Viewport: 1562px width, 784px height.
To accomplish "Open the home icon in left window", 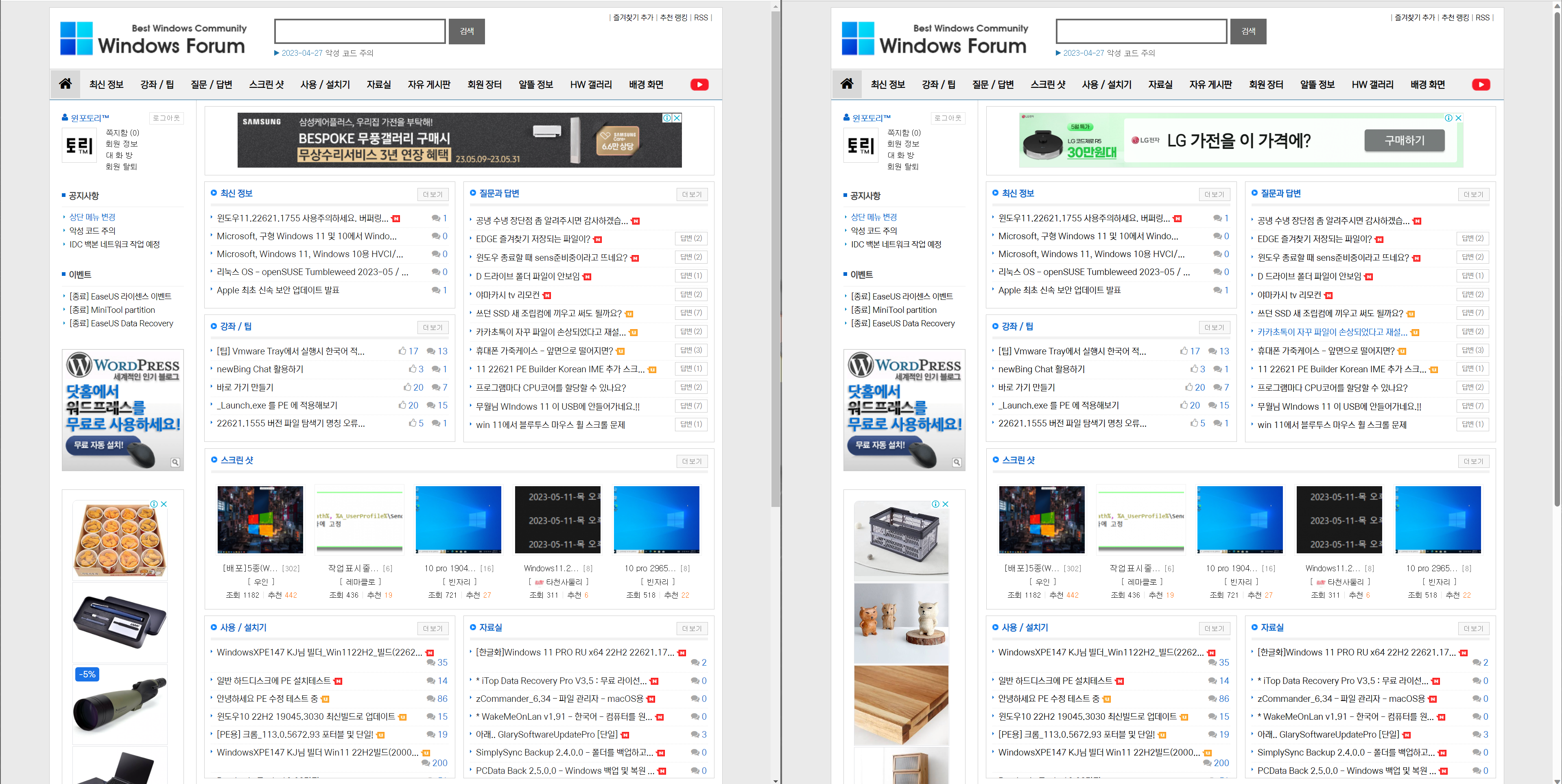I will [66, 84].
